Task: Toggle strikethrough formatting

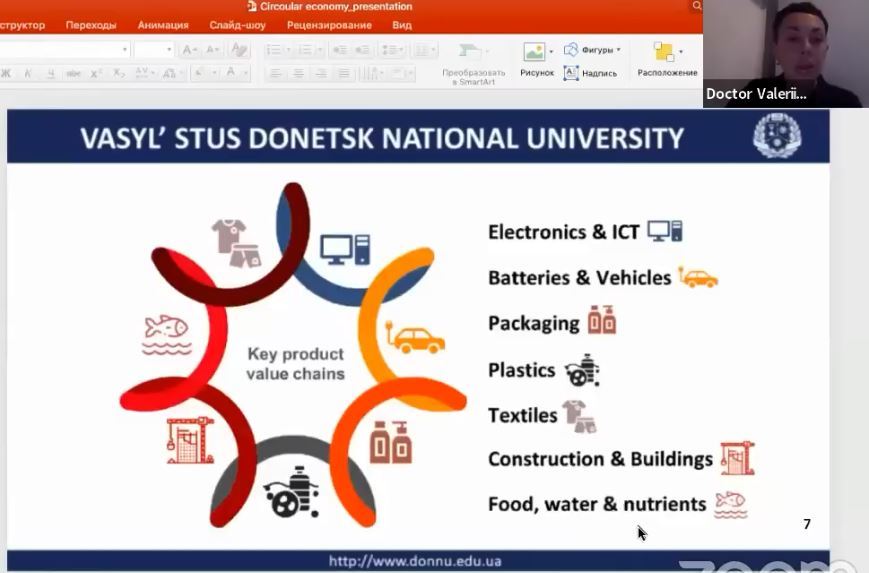Action: tap(73, 73)
